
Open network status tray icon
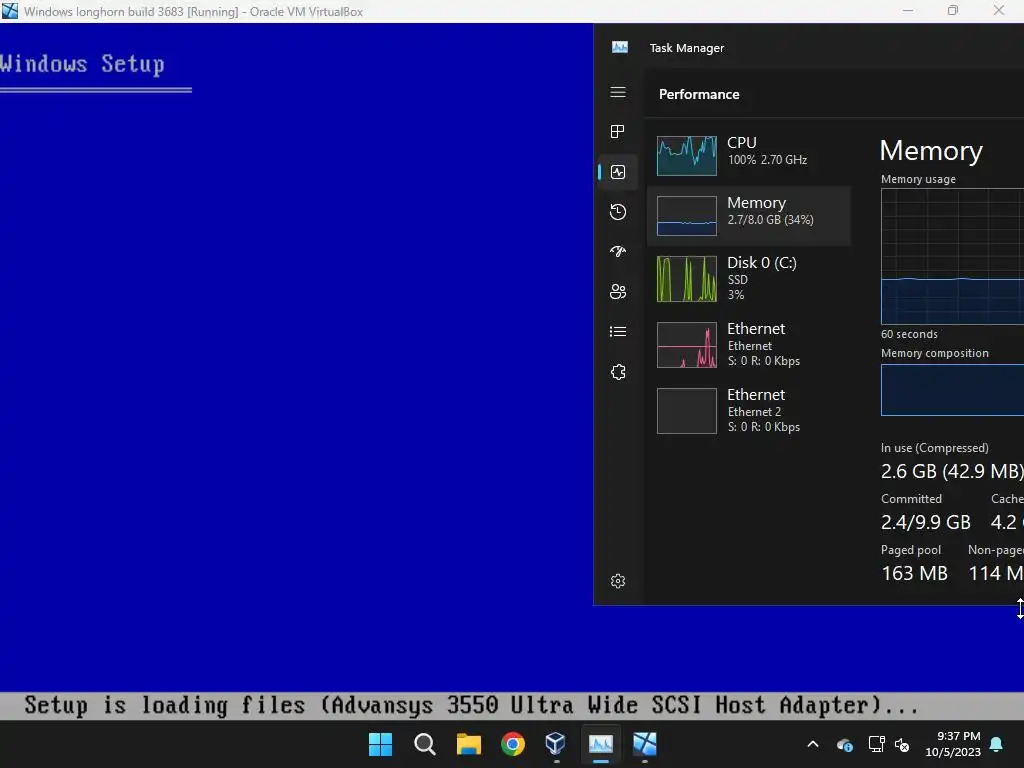coord(876,744)
